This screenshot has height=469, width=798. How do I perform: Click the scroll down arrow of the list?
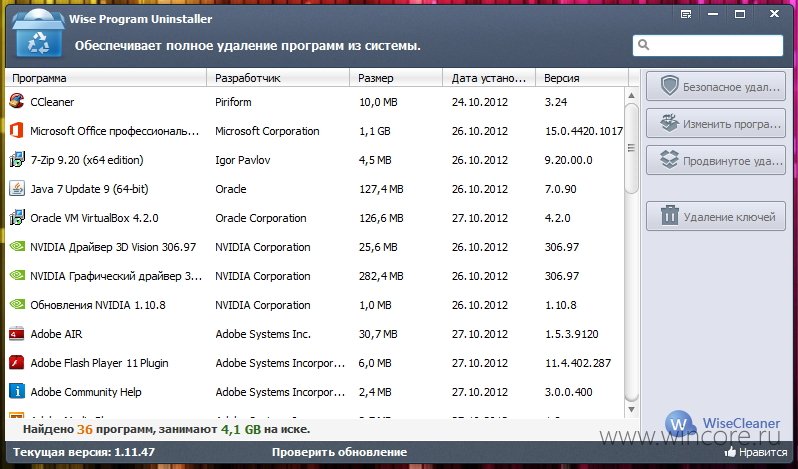click(632, 409)
